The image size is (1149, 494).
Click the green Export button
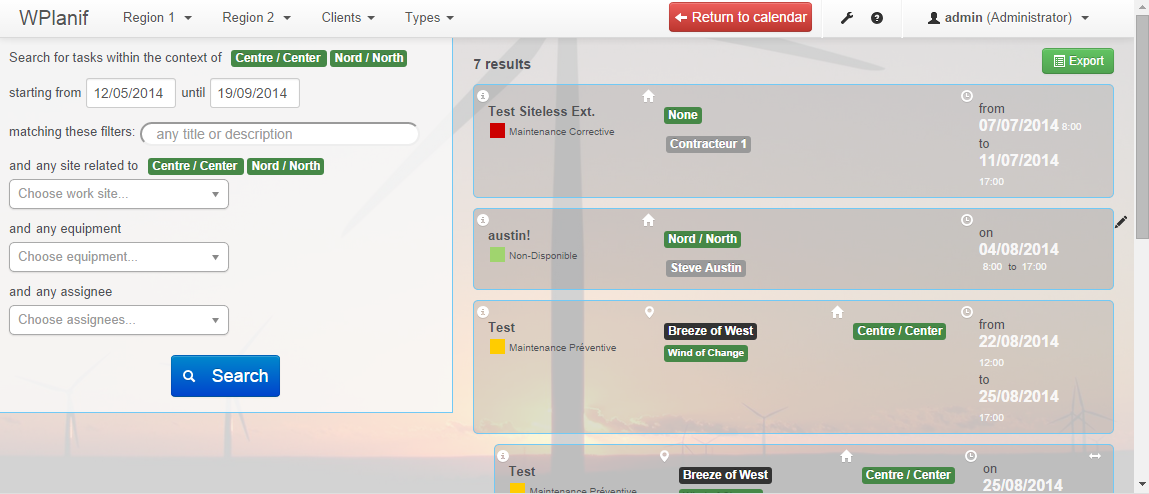pyautogui.click(x=1077, y=61)
